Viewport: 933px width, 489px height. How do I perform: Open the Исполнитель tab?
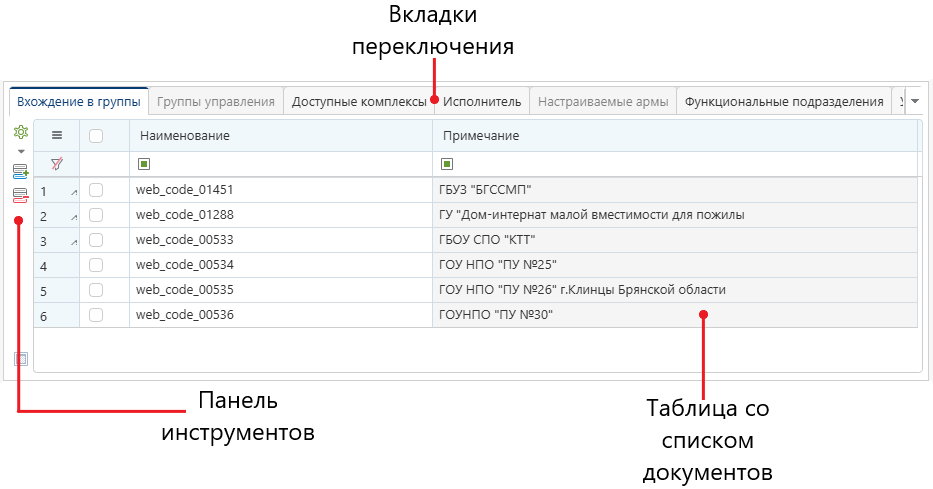pyautogui.click(x=482, y=102)
